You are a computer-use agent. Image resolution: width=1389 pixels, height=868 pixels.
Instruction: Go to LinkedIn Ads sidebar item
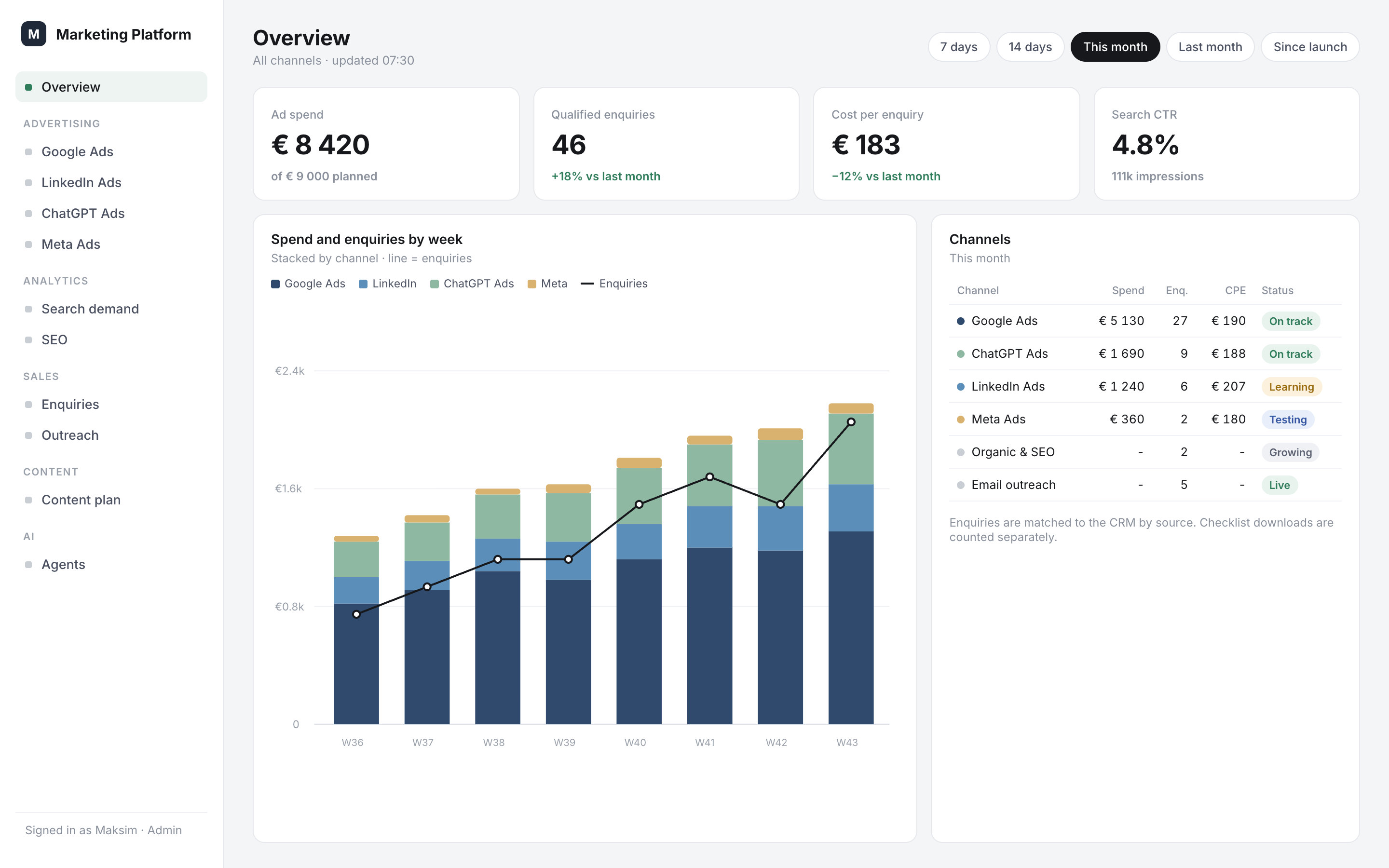point(111,183)
